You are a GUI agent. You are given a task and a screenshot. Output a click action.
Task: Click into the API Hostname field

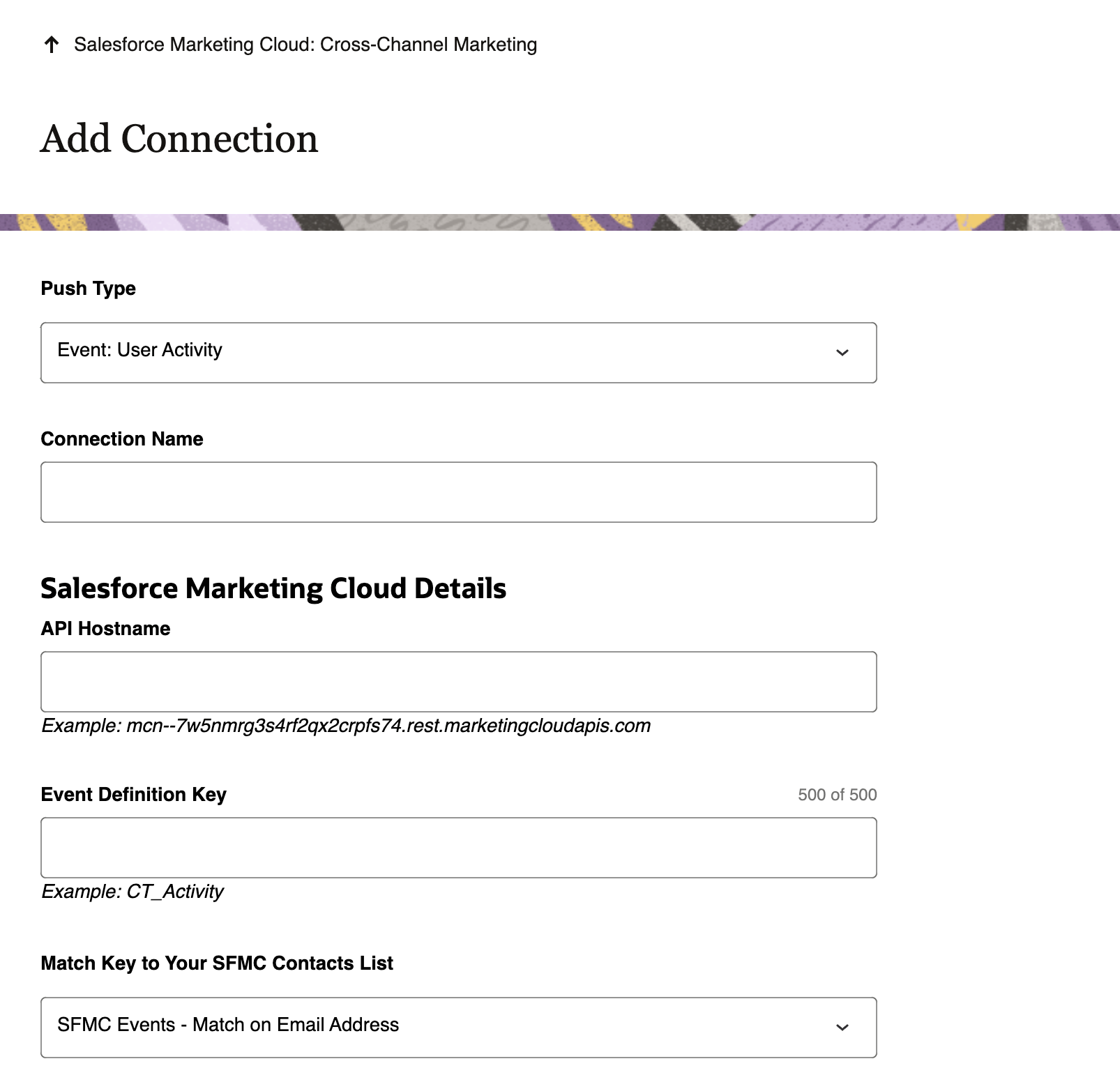(x=458, y=681)
